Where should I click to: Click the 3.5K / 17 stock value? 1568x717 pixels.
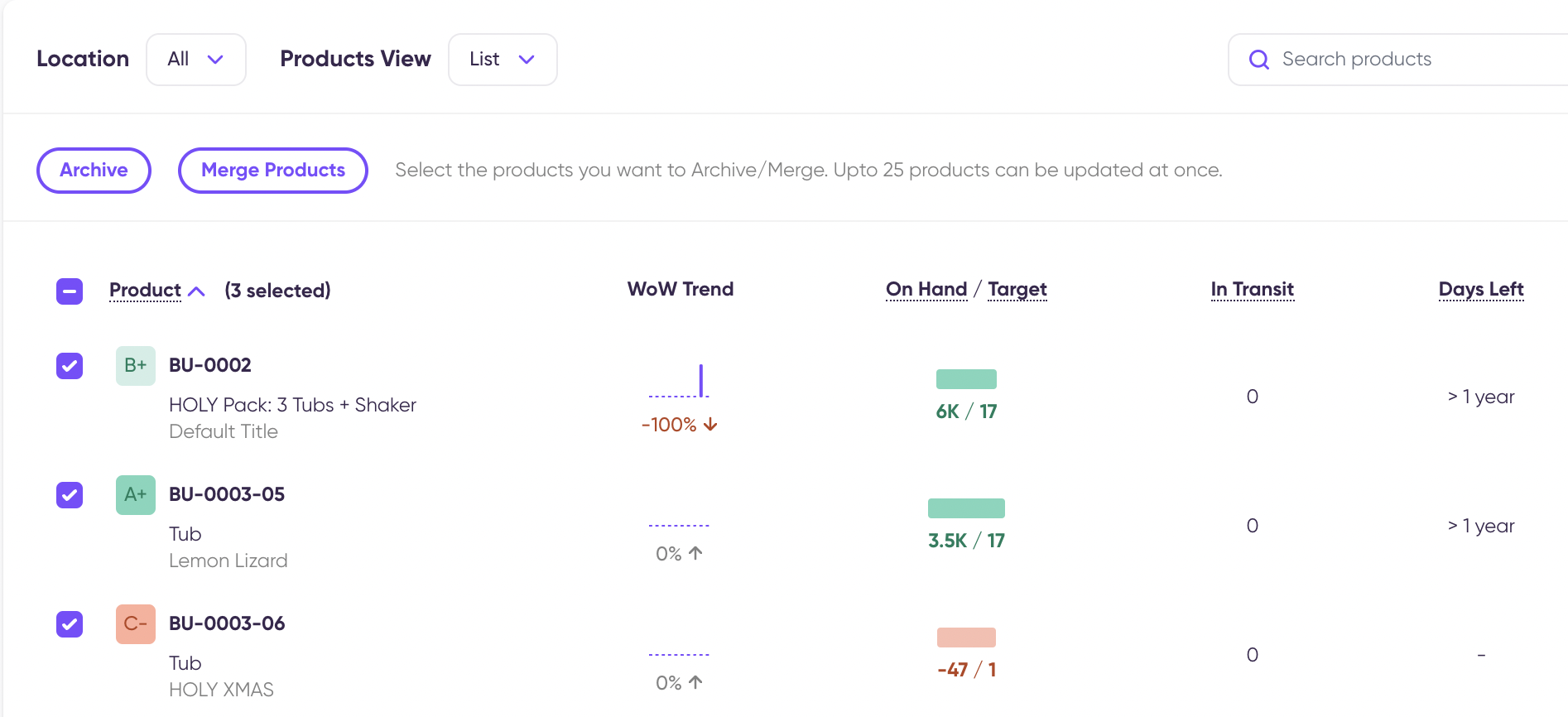click(x=966, y=541)
